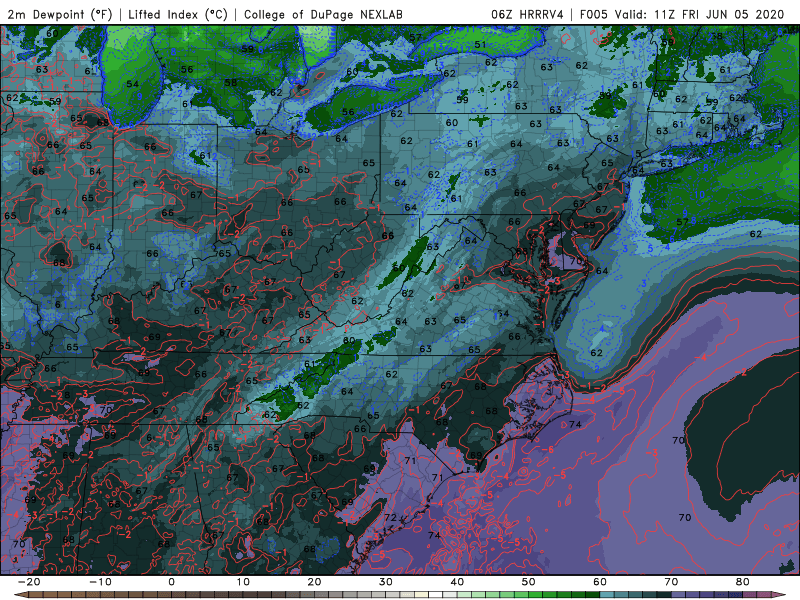Click the right arrow end of the color bar
Viewport: 800px width, 600px height.
tap(779, 595)
